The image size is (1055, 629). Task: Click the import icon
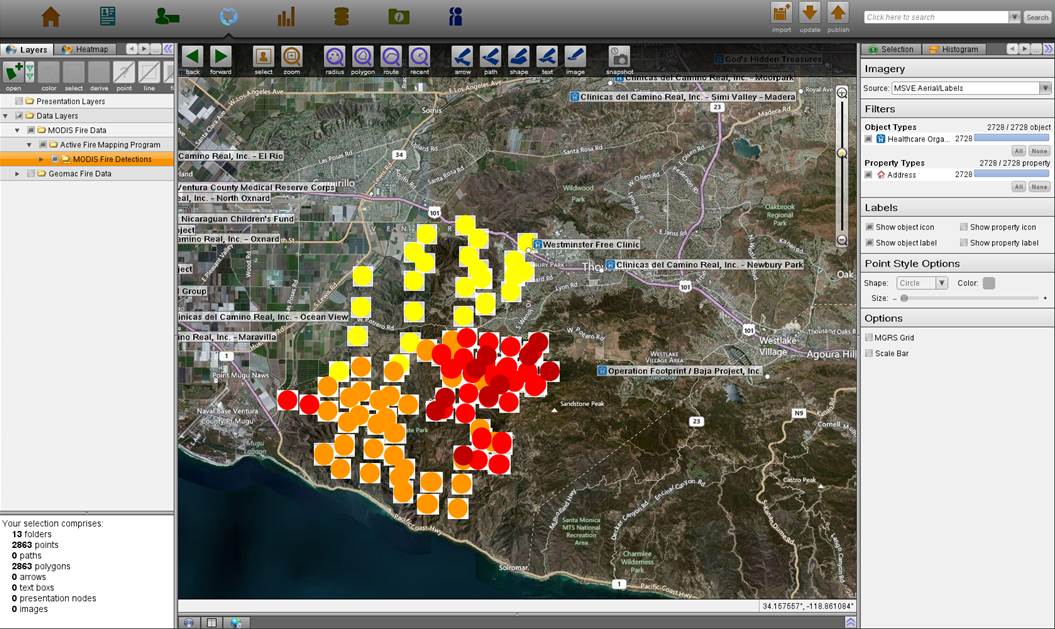781,14
